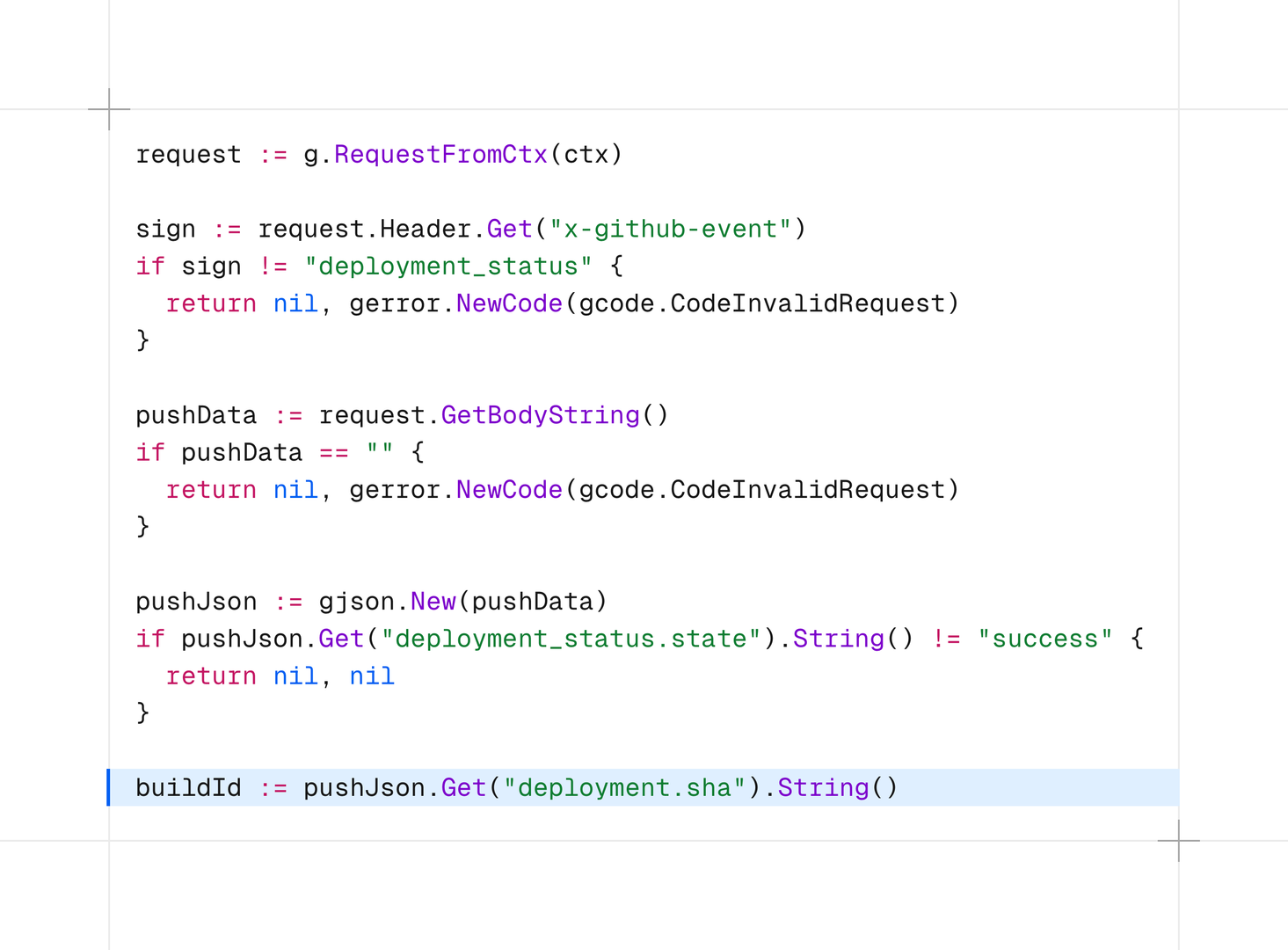Click the gjson.New call
The height and width of the screenshot is (950, 1288).
click(x=387, y=601)
